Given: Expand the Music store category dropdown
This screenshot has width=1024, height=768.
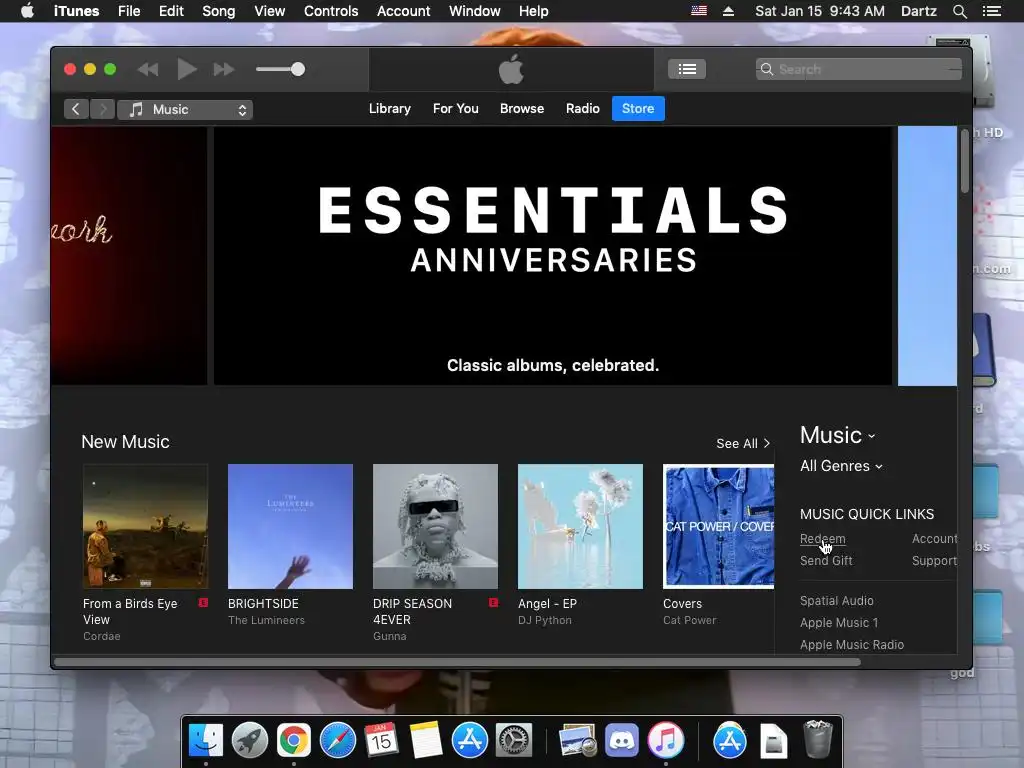Looking at the screenshot, I should [x=838, y=436].
